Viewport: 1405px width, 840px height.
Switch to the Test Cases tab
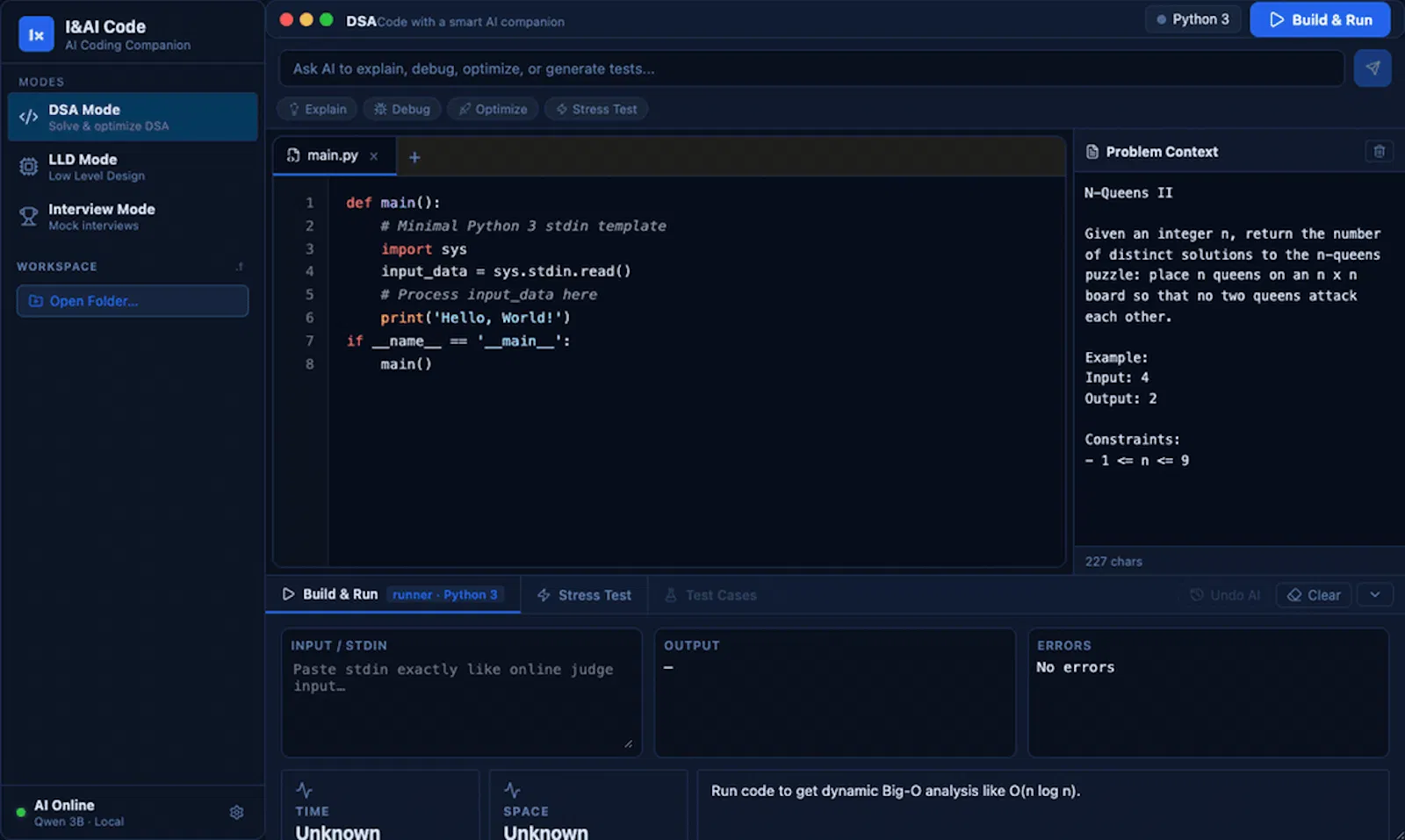click(x=710, y=595)
